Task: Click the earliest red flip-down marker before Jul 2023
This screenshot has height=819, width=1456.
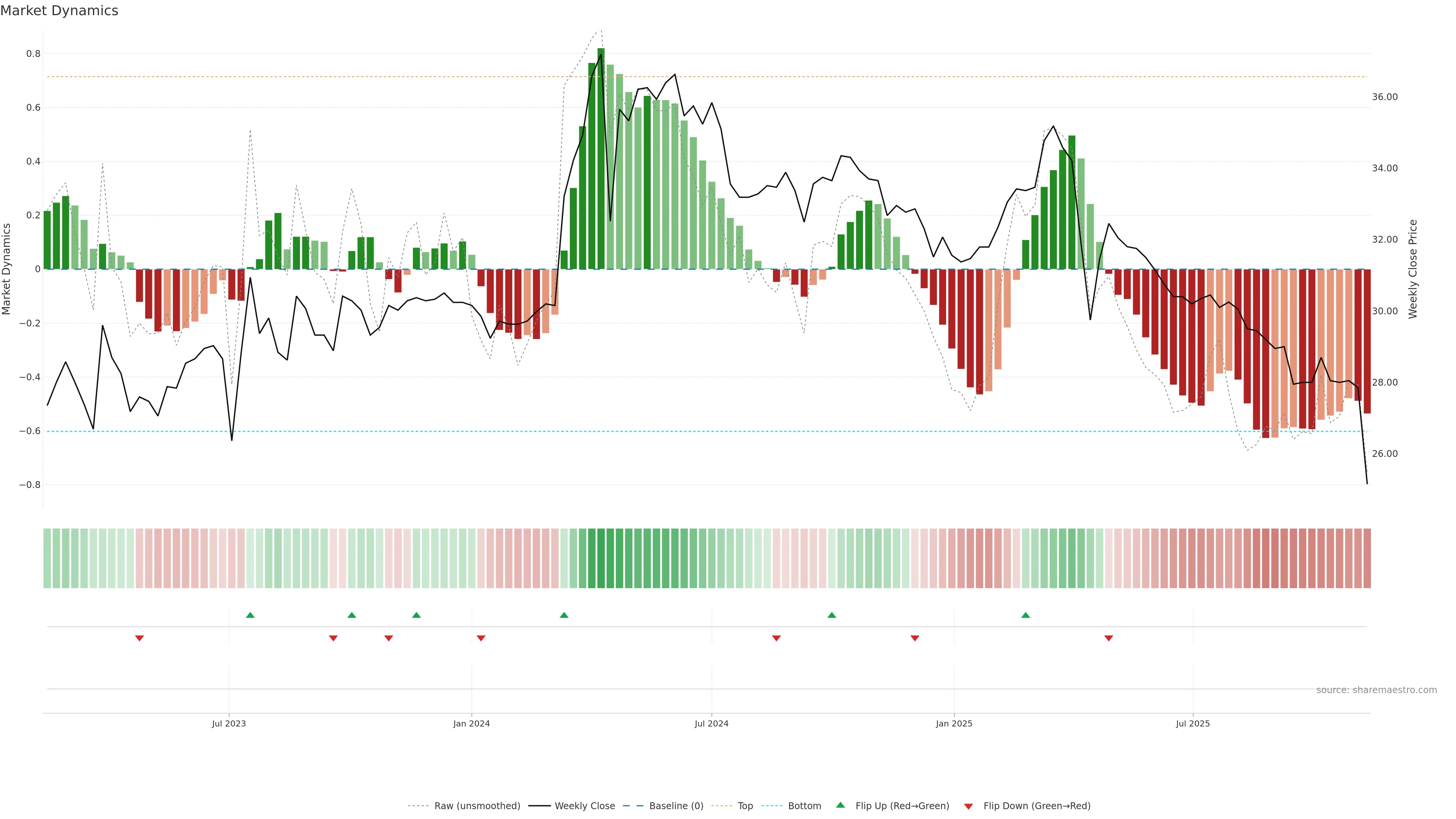Action: coord(140,638)
